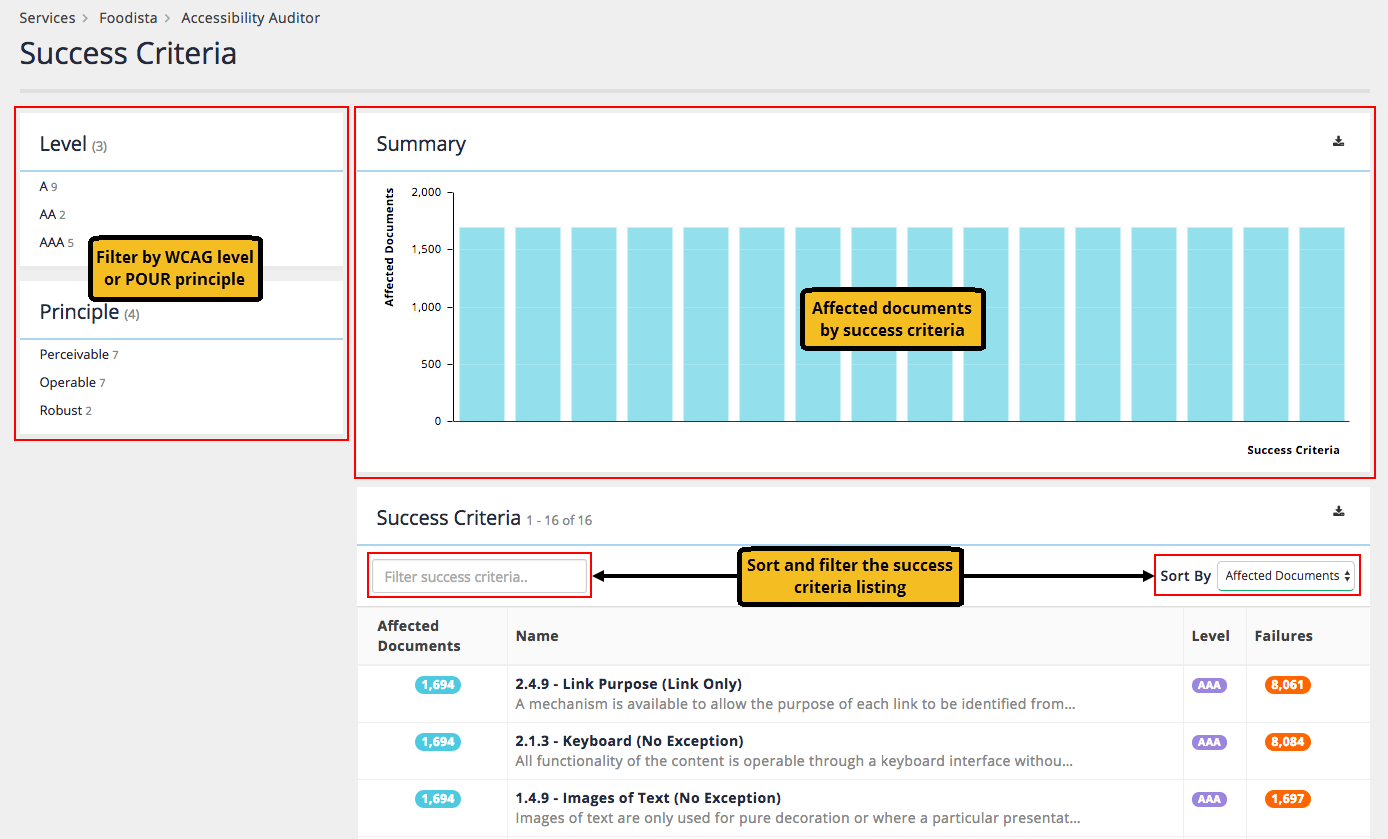Click the 1,697 failures badge
This screenshot has height=839, width=1388.
point(1287,799)
